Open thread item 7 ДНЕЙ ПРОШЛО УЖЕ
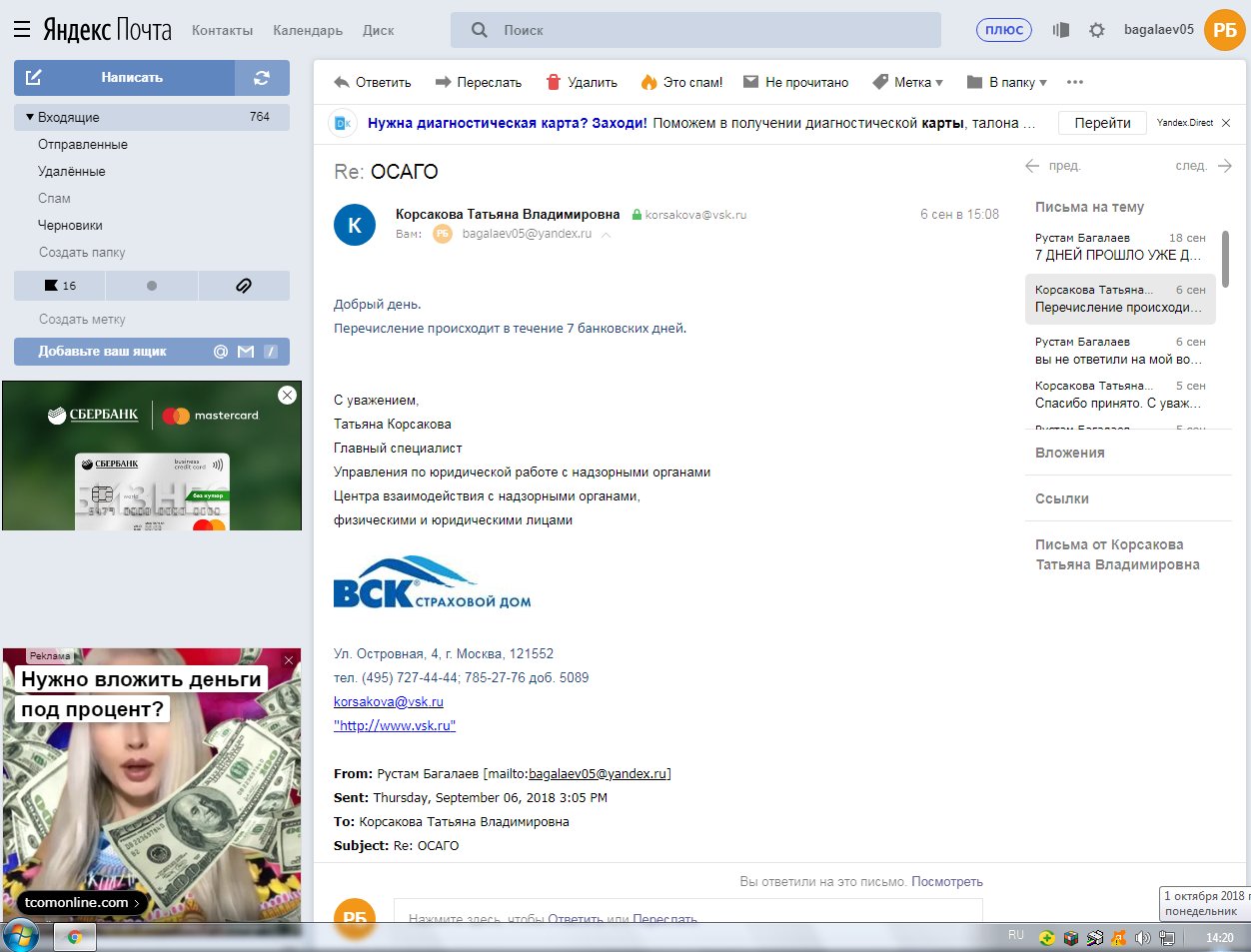Viewport: 1251px width, 952px height. click(x=1119, y=246)
